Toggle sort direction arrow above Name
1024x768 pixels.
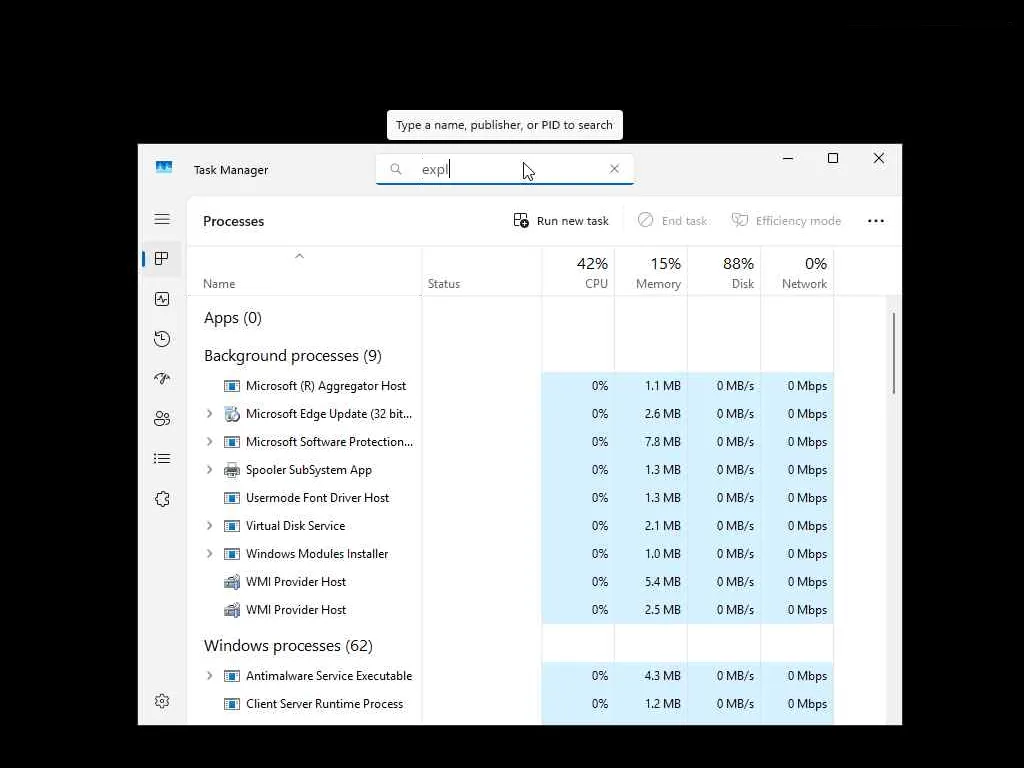pos(299,256)
